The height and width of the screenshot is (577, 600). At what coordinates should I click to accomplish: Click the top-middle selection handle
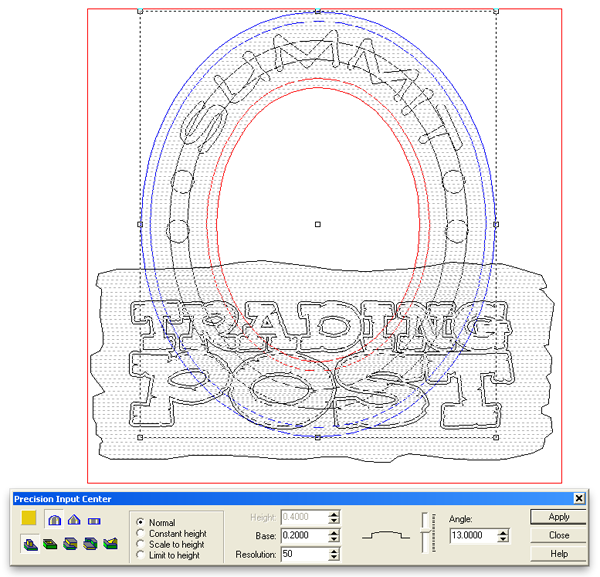click(318, 11)
